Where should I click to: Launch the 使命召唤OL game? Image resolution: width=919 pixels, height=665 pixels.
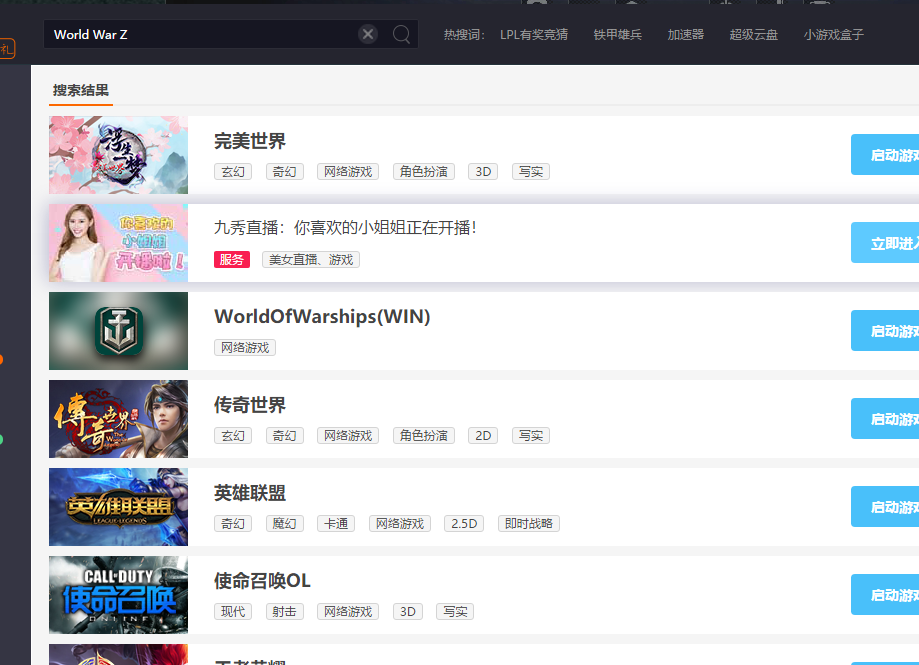click(x=885, y=595)
